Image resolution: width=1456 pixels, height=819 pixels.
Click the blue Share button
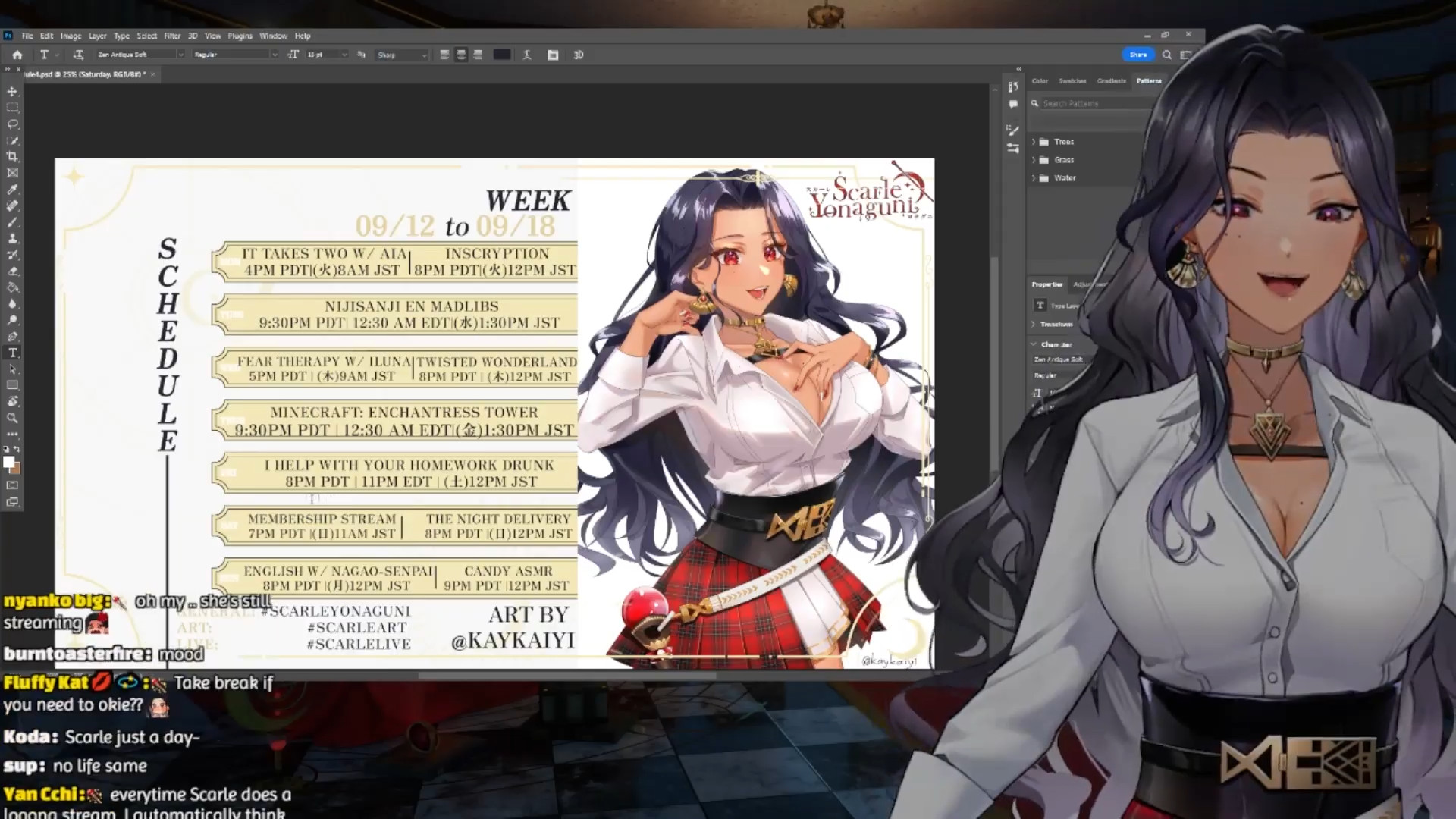tap(1137, 55)
